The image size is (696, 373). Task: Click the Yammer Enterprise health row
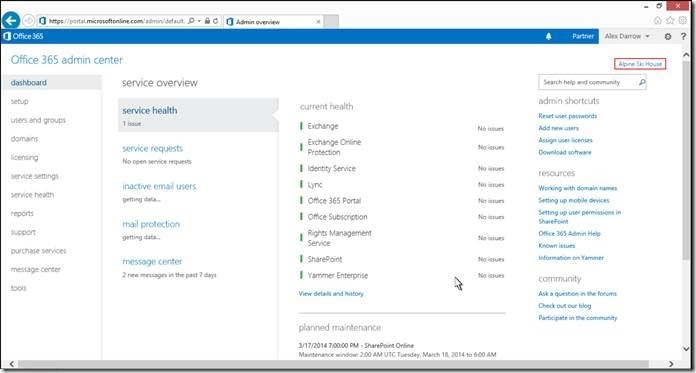(402, 275)
